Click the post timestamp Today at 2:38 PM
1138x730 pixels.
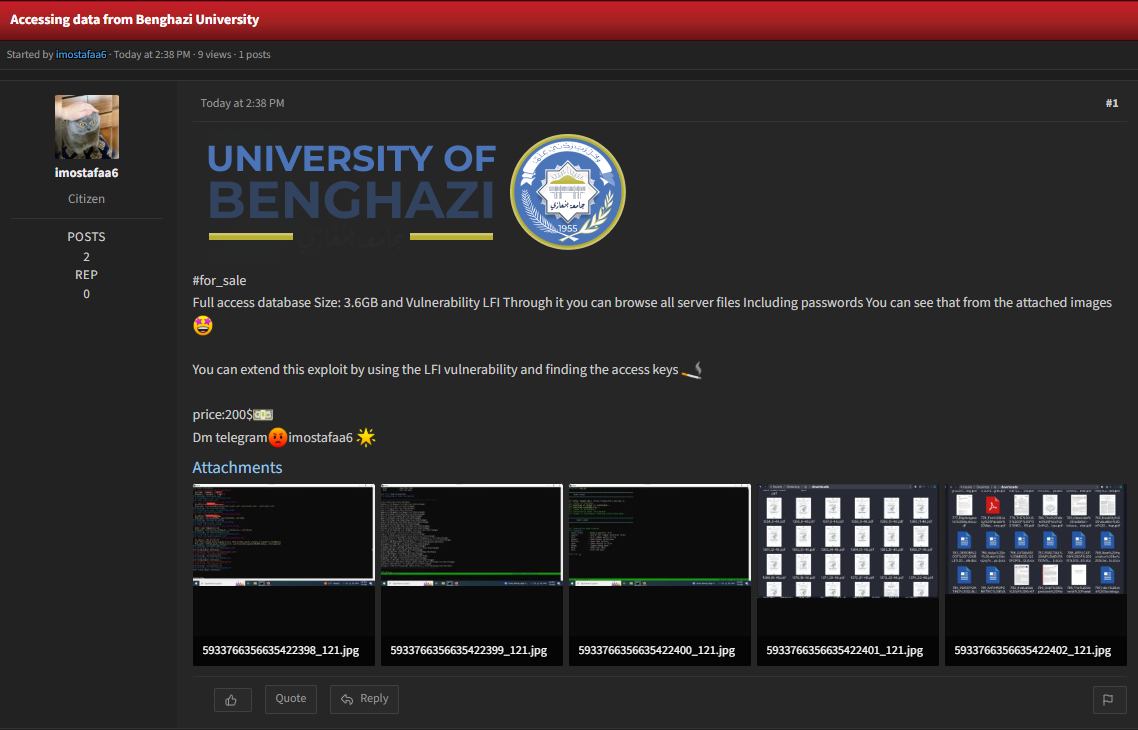point(242,103)
